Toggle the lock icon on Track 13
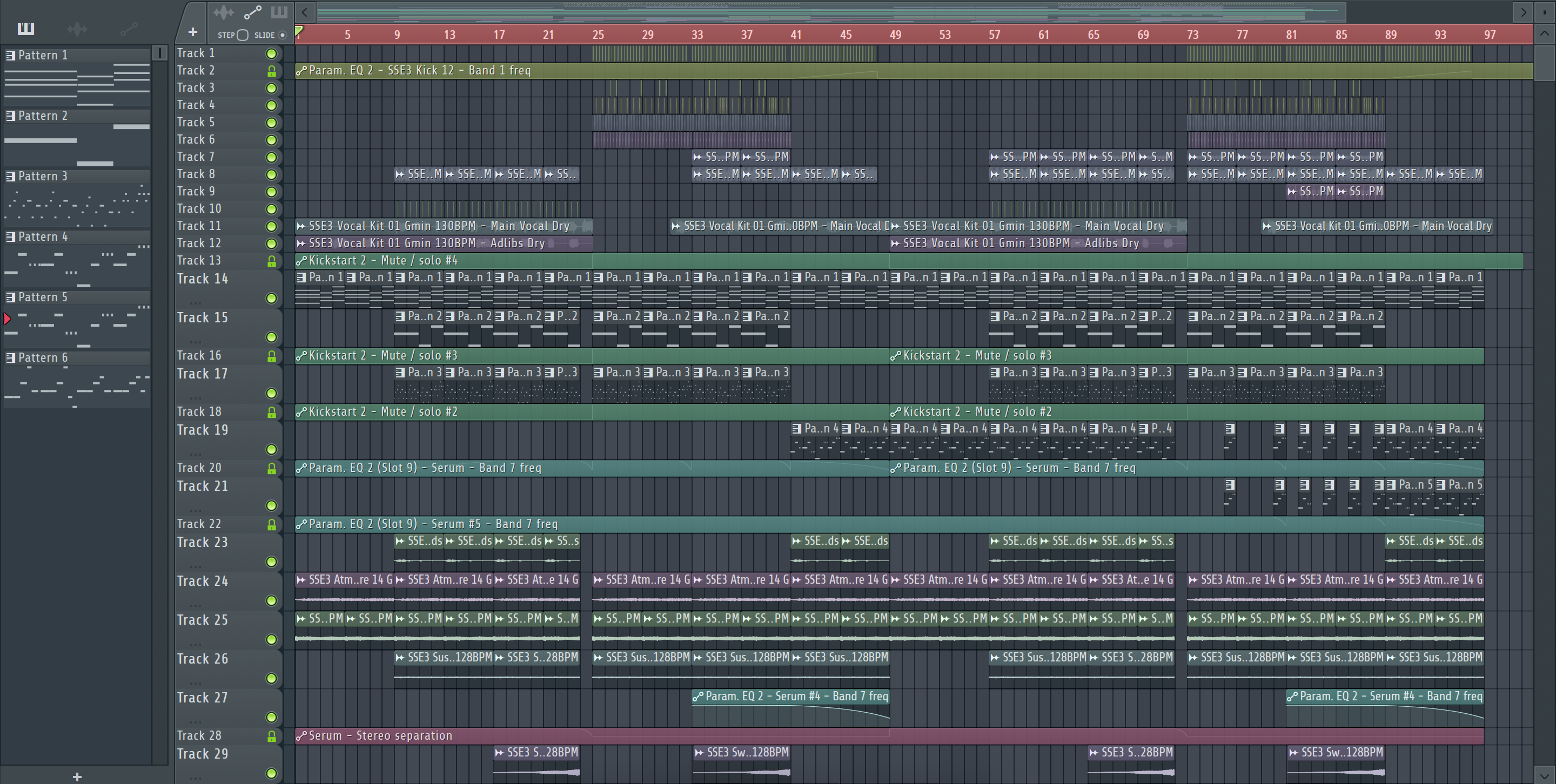This screenshot has height=784, width=1556. 271,261
